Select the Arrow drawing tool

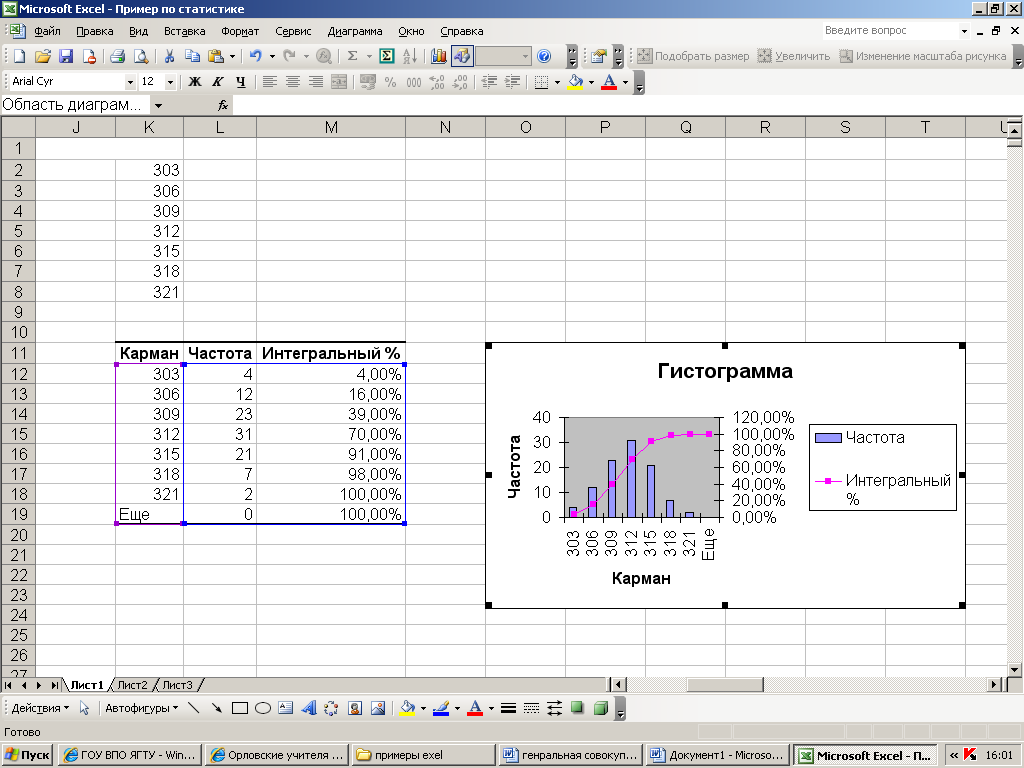[216, 708]
